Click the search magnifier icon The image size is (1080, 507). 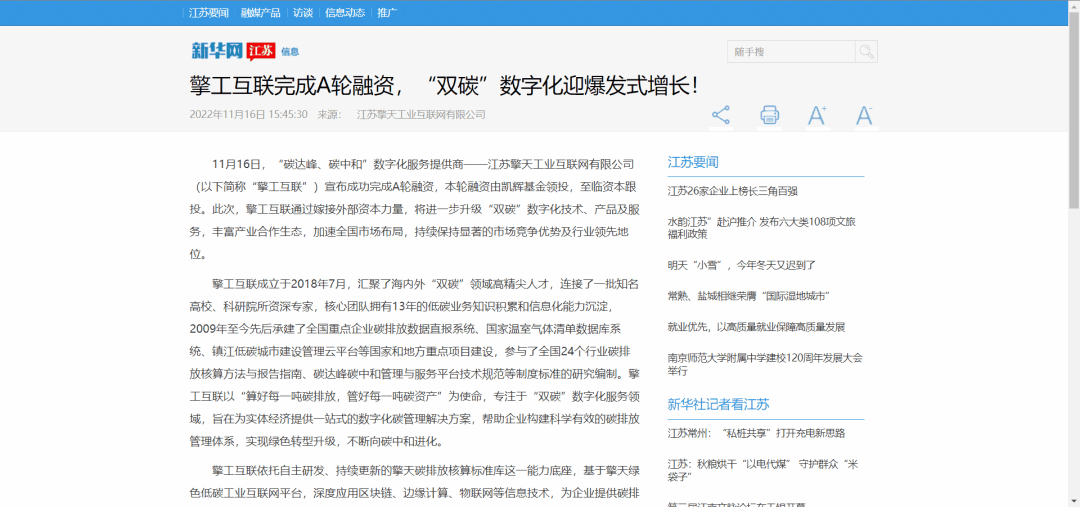click(866, 52)
